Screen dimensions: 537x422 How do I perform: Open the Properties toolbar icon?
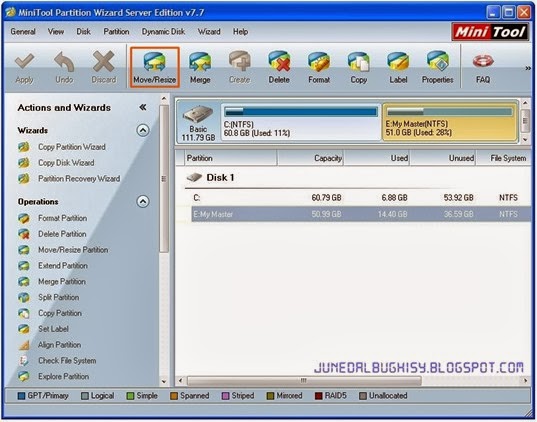438,62
